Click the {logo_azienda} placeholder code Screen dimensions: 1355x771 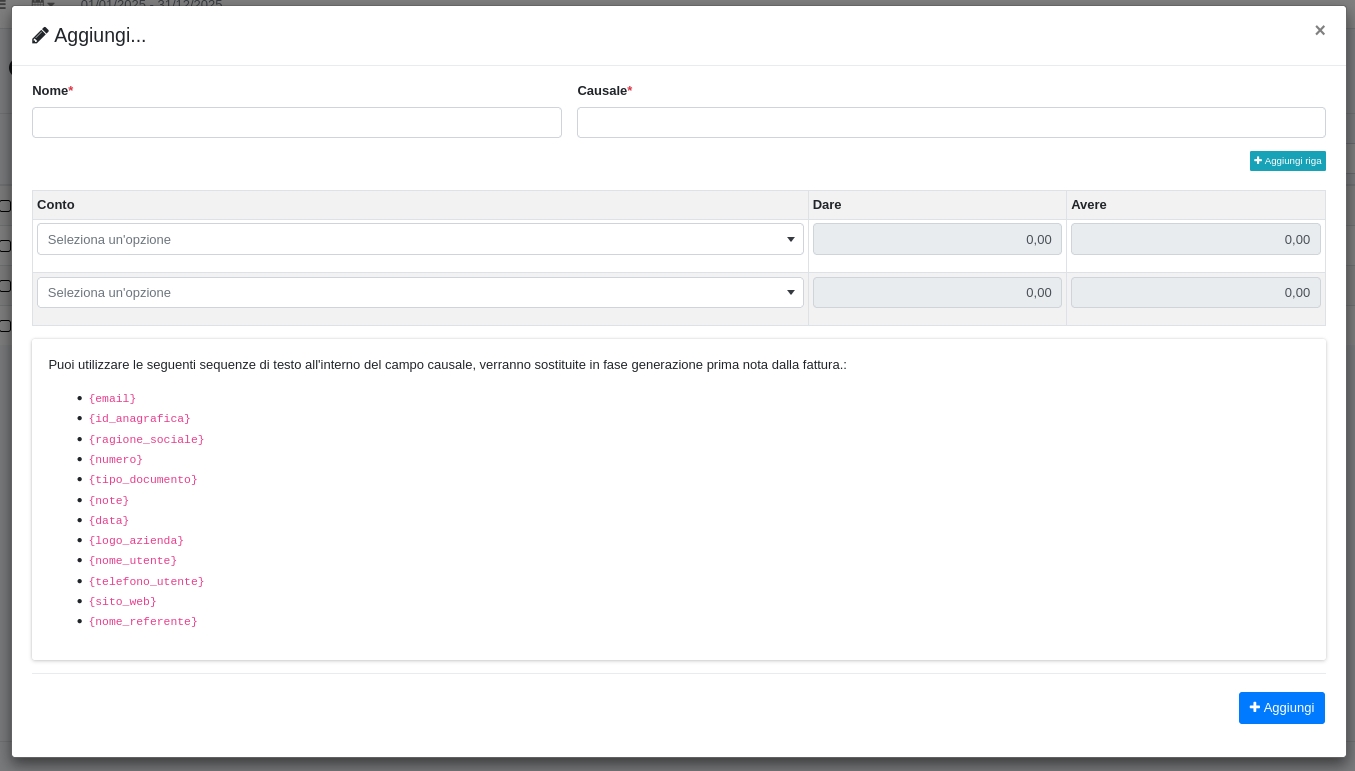[x=136, y=541]
